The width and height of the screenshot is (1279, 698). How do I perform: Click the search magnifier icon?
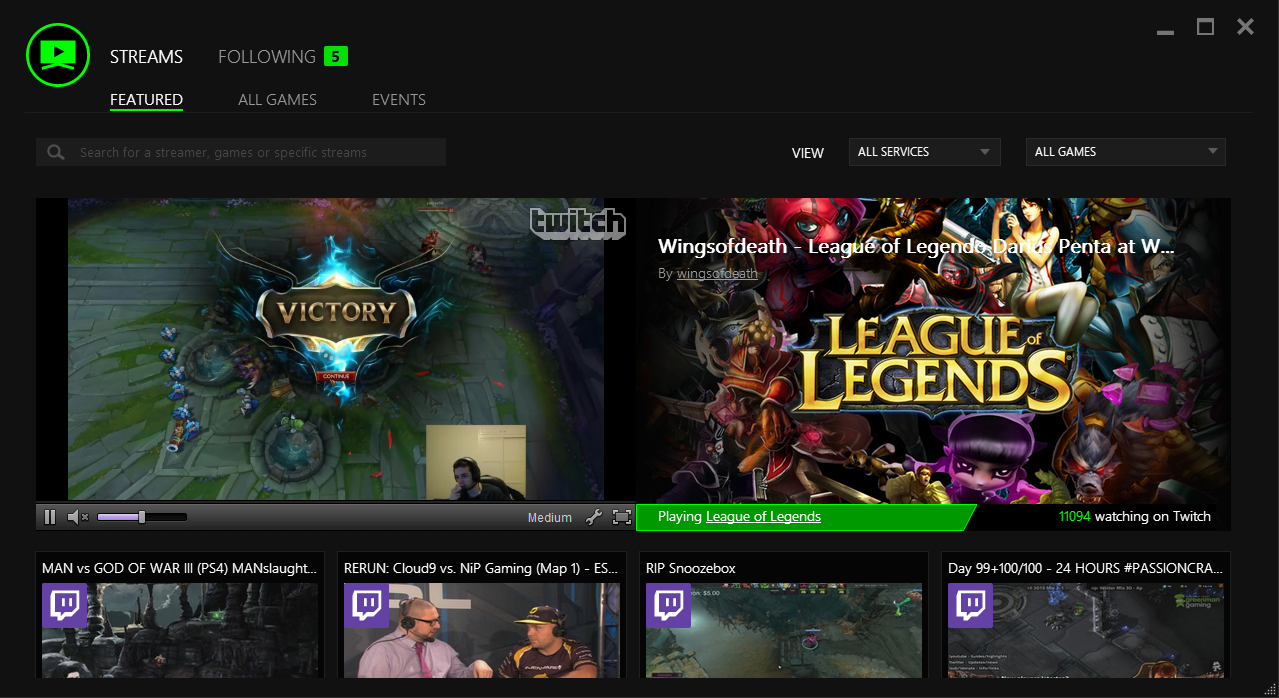pyautogui.click(x=55, y=151)
